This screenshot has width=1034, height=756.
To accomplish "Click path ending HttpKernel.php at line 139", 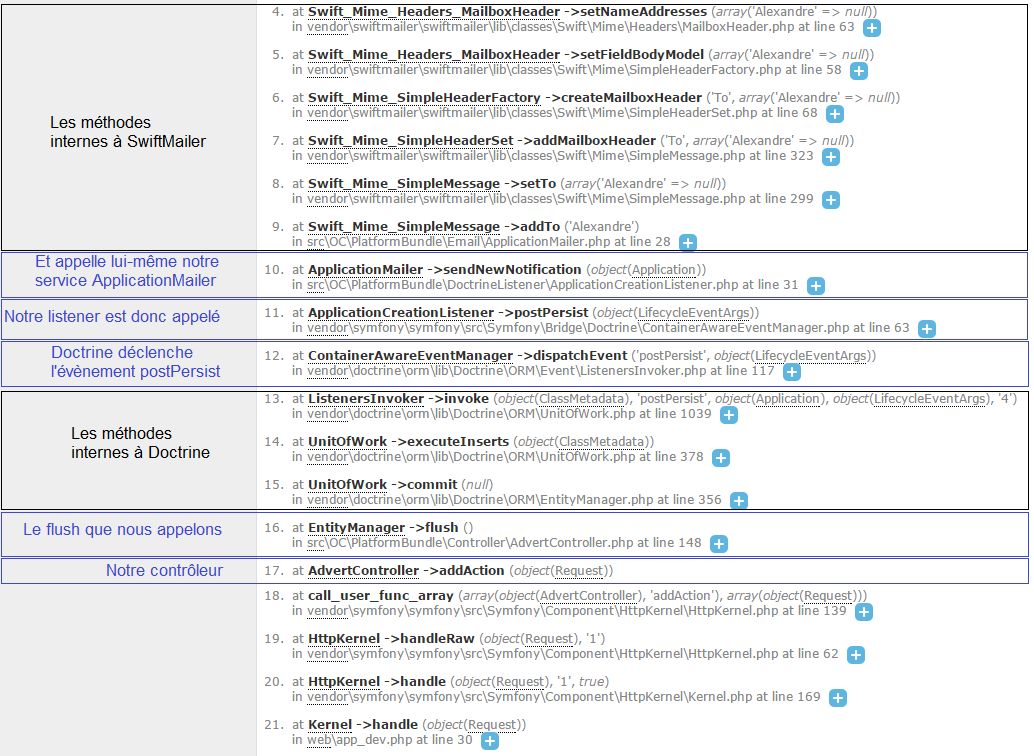I will coord(543,610).
